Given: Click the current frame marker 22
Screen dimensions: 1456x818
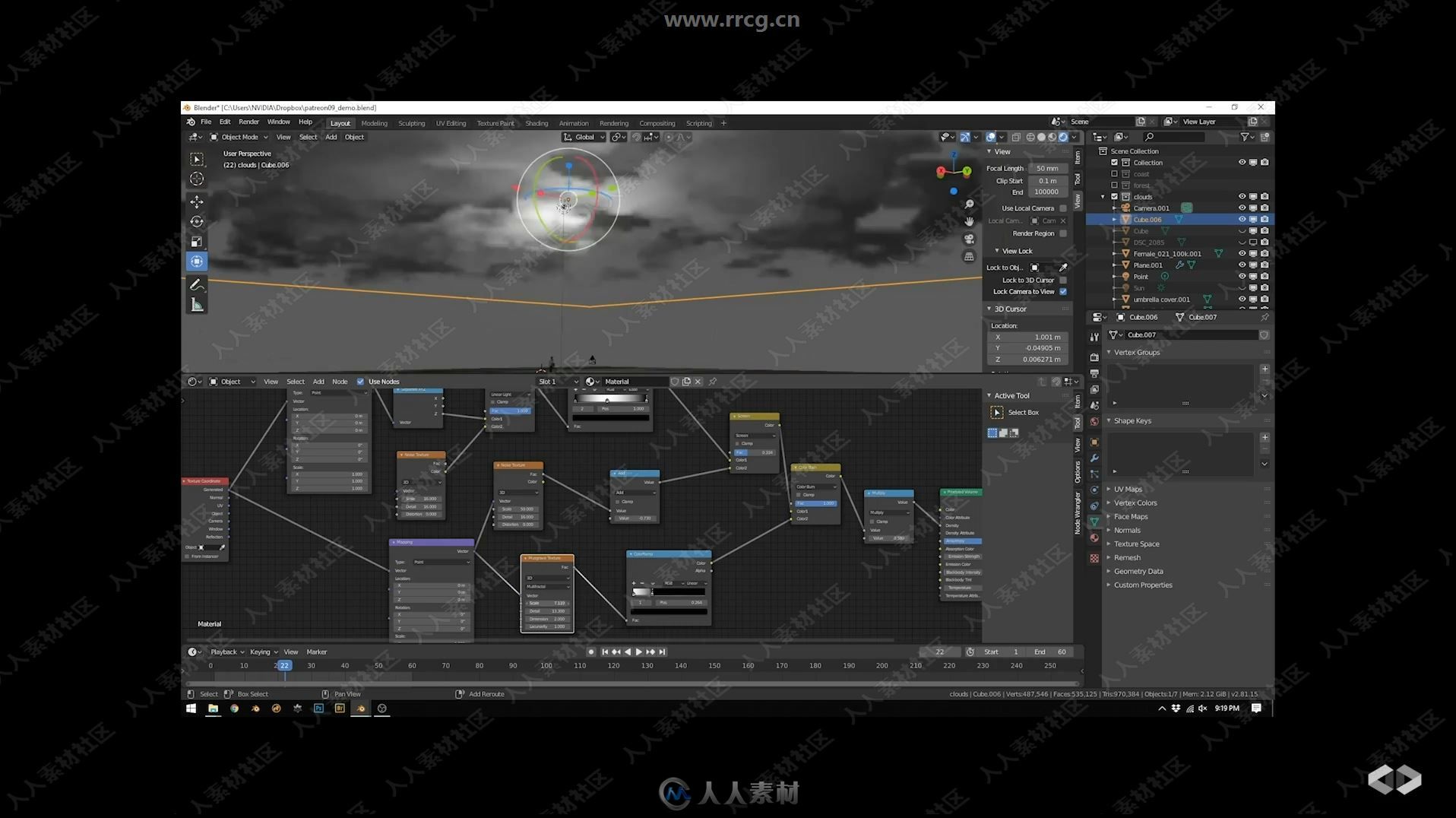Looking at the screenshot, I should (284, 665).
